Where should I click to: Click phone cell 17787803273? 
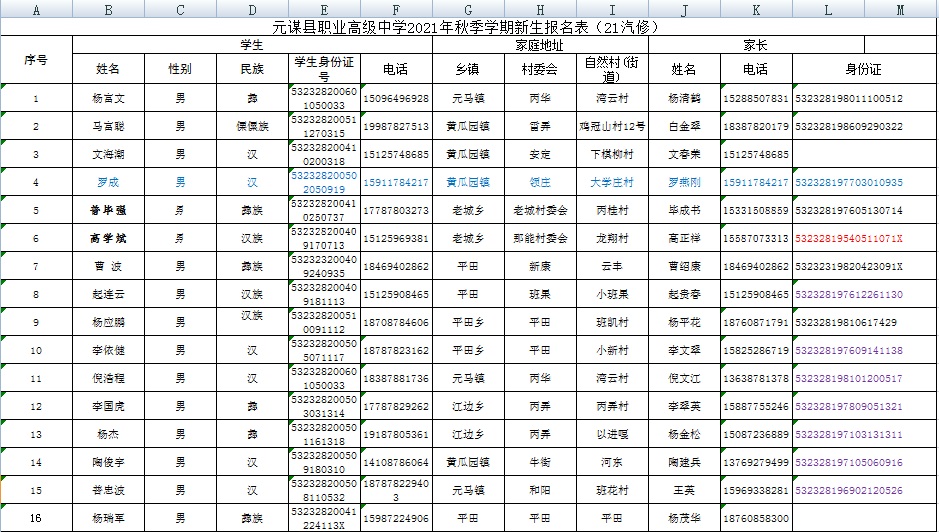396,210
